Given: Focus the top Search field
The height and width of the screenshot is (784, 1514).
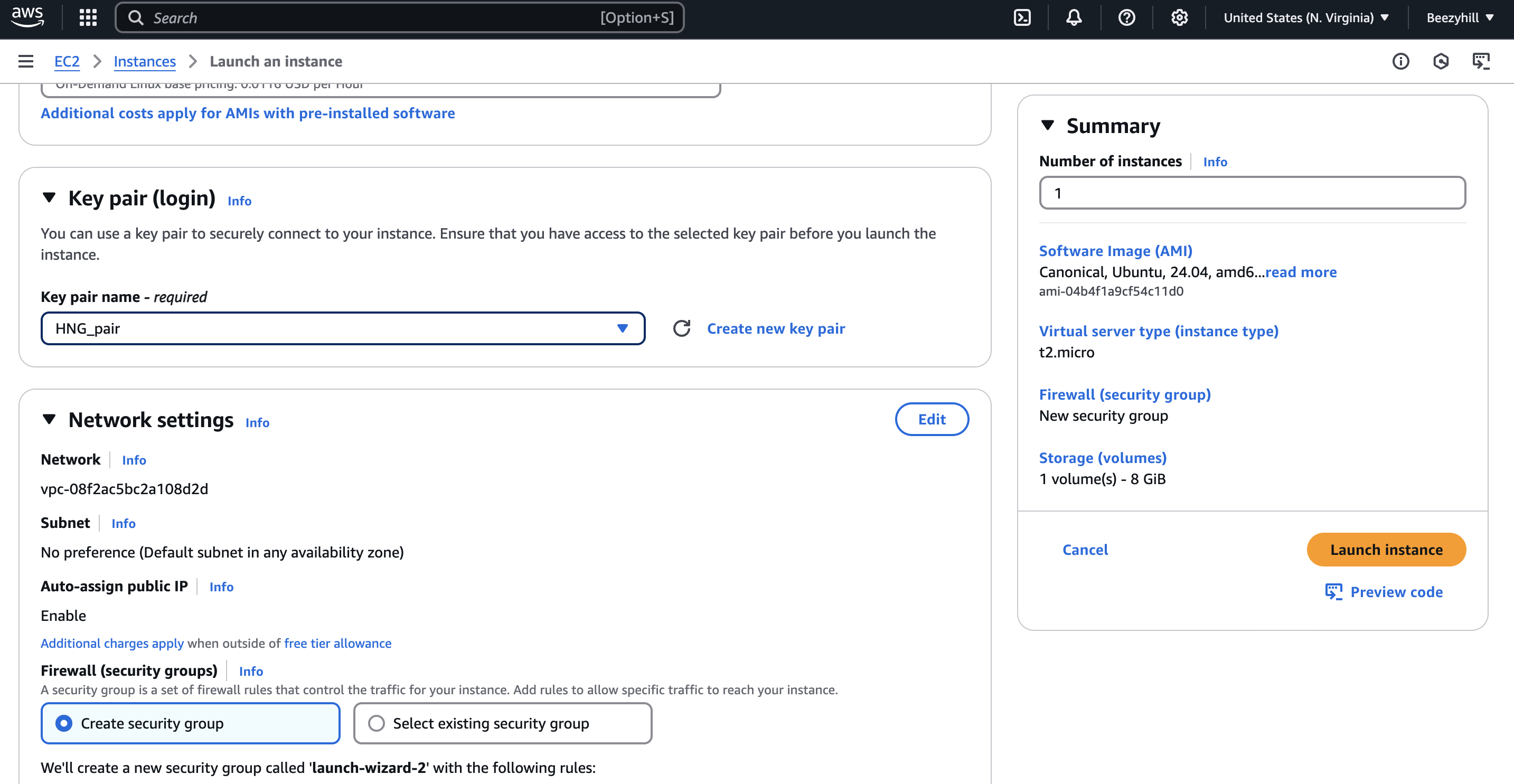Looking at the screenshot, I should pos(400,17).
